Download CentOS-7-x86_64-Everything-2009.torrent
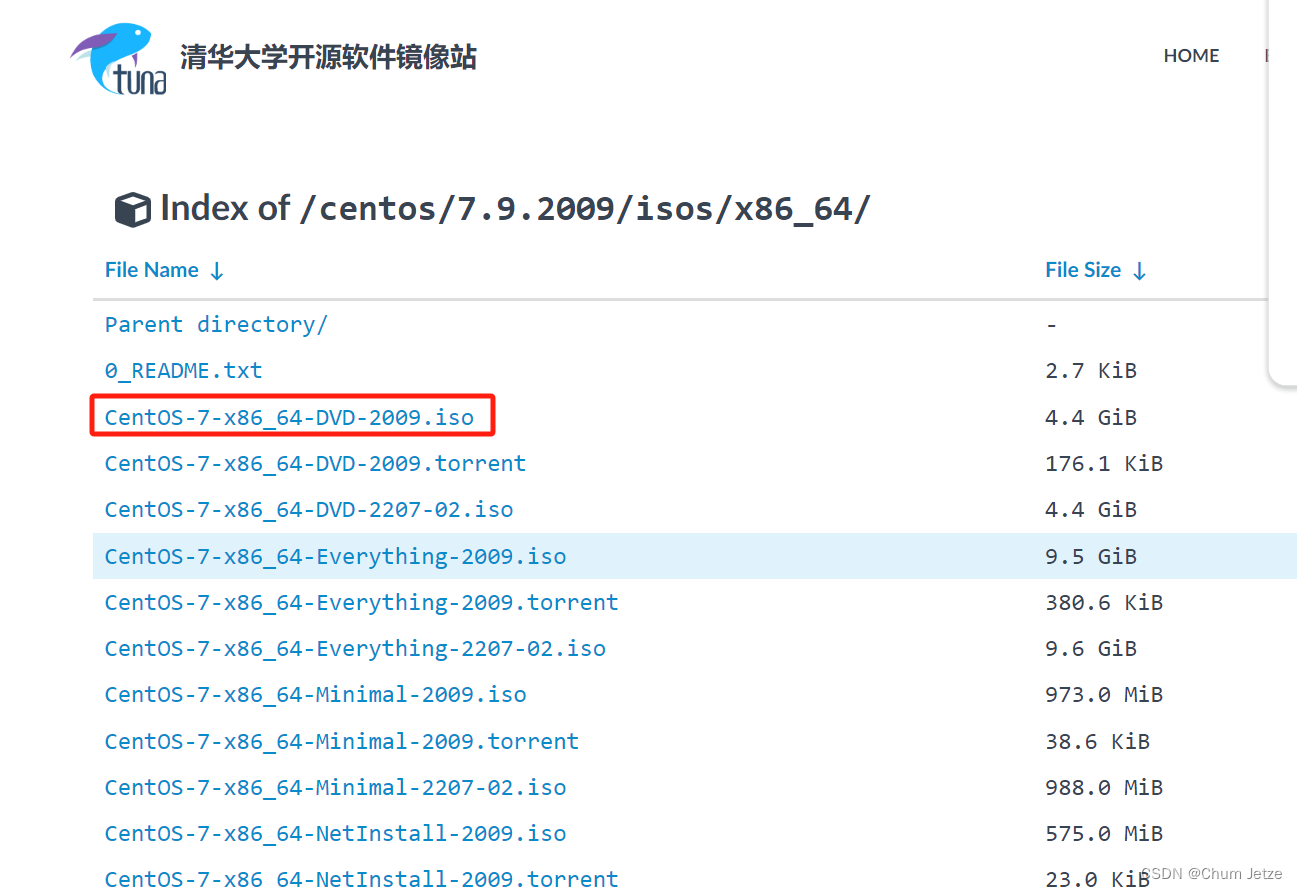Image resolution: width=1297 pixels, height=889 pixels. point(361,602)
